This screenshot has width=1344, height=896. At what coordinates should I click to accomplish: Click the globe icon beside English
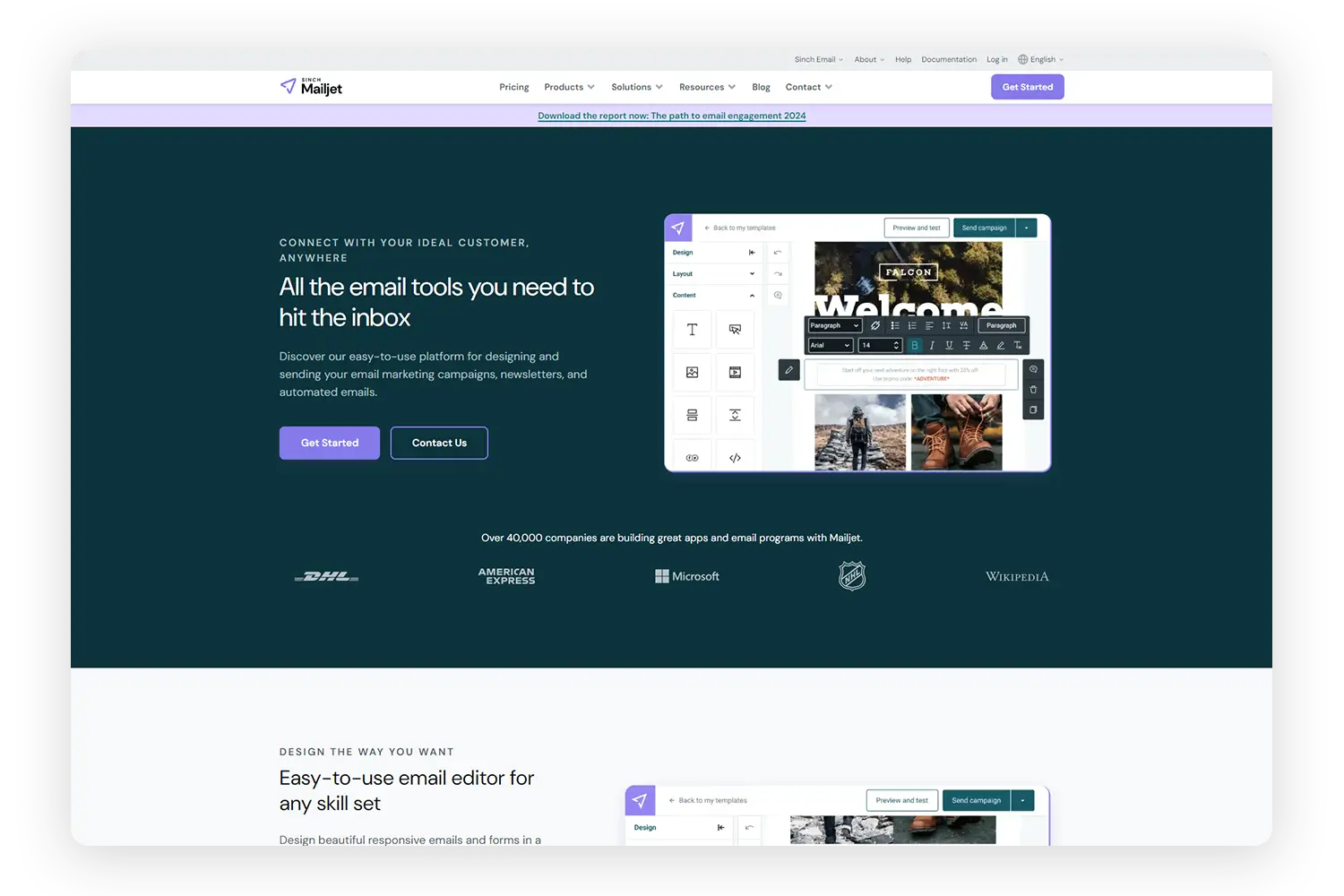(1022, 59)
